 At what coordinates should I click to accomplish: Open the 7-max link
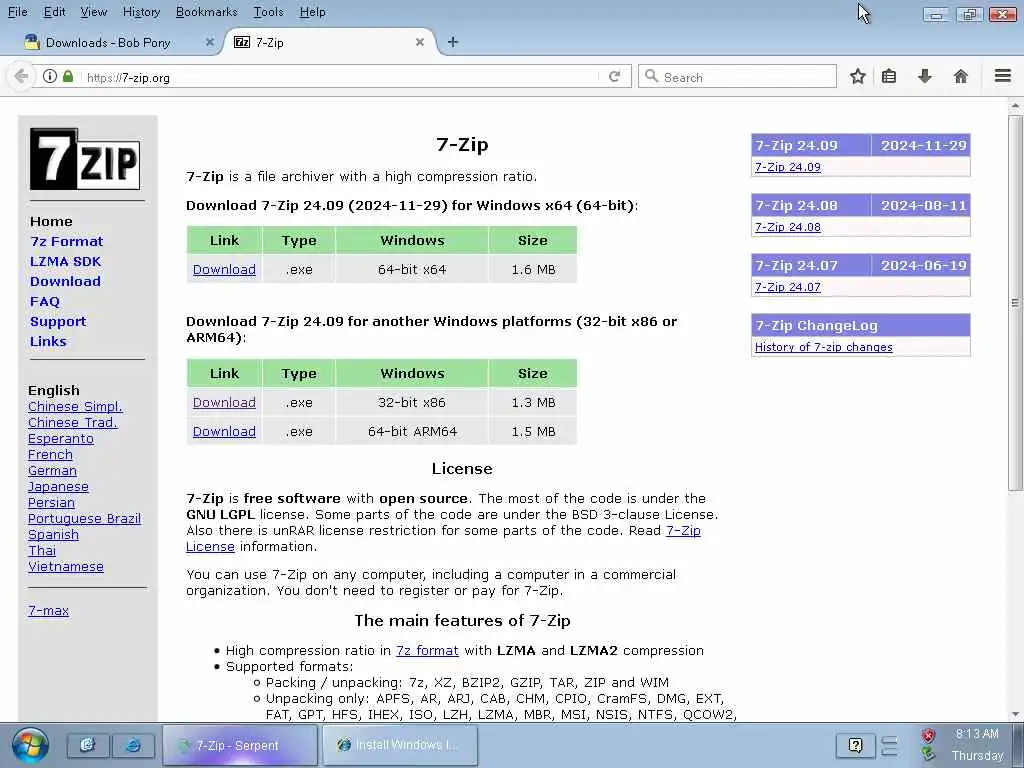(x=48, y=611)
